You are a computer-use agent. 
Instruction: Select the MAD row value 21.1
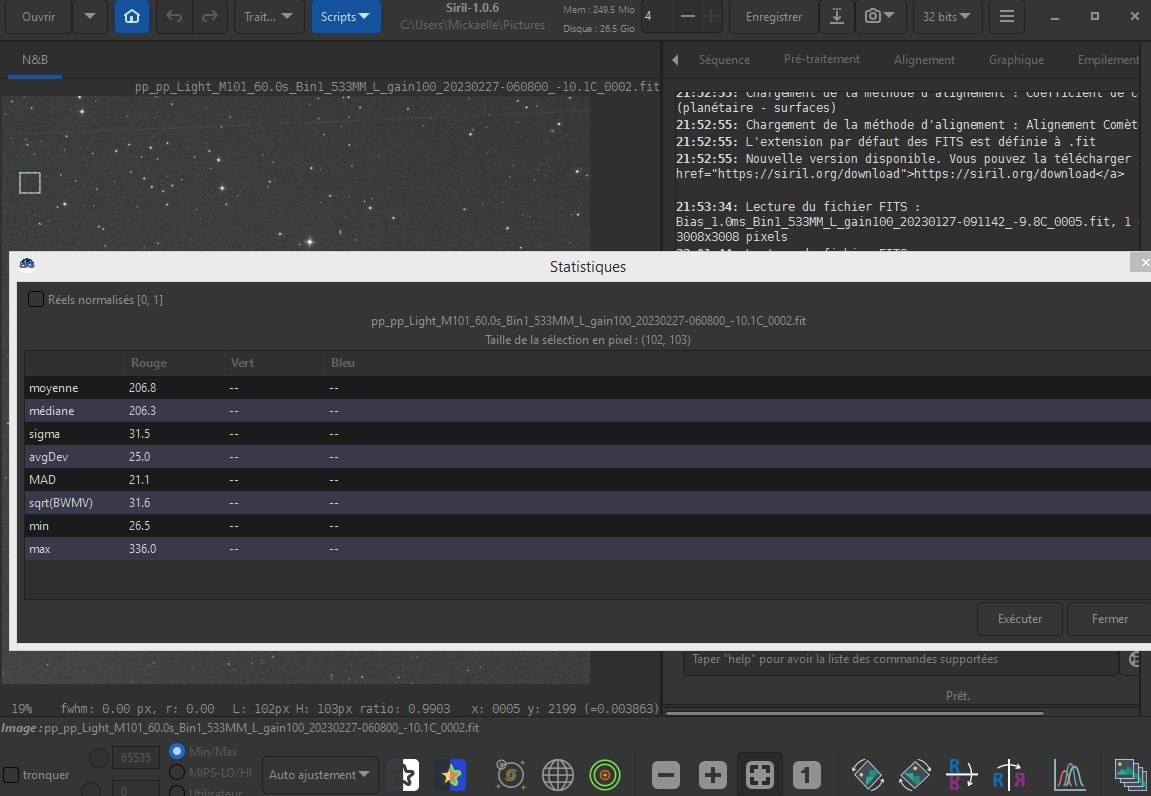139,480
